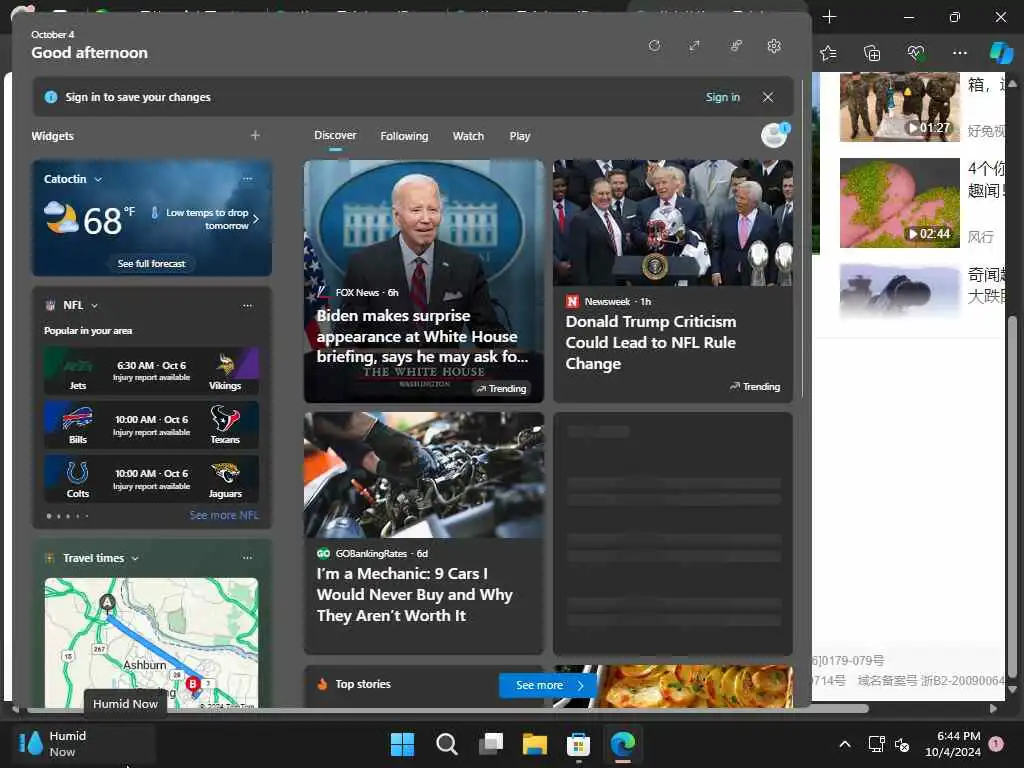Screen dimensions: 1024x768
Task: Open network status tray icon
Action: pos(876,744)
